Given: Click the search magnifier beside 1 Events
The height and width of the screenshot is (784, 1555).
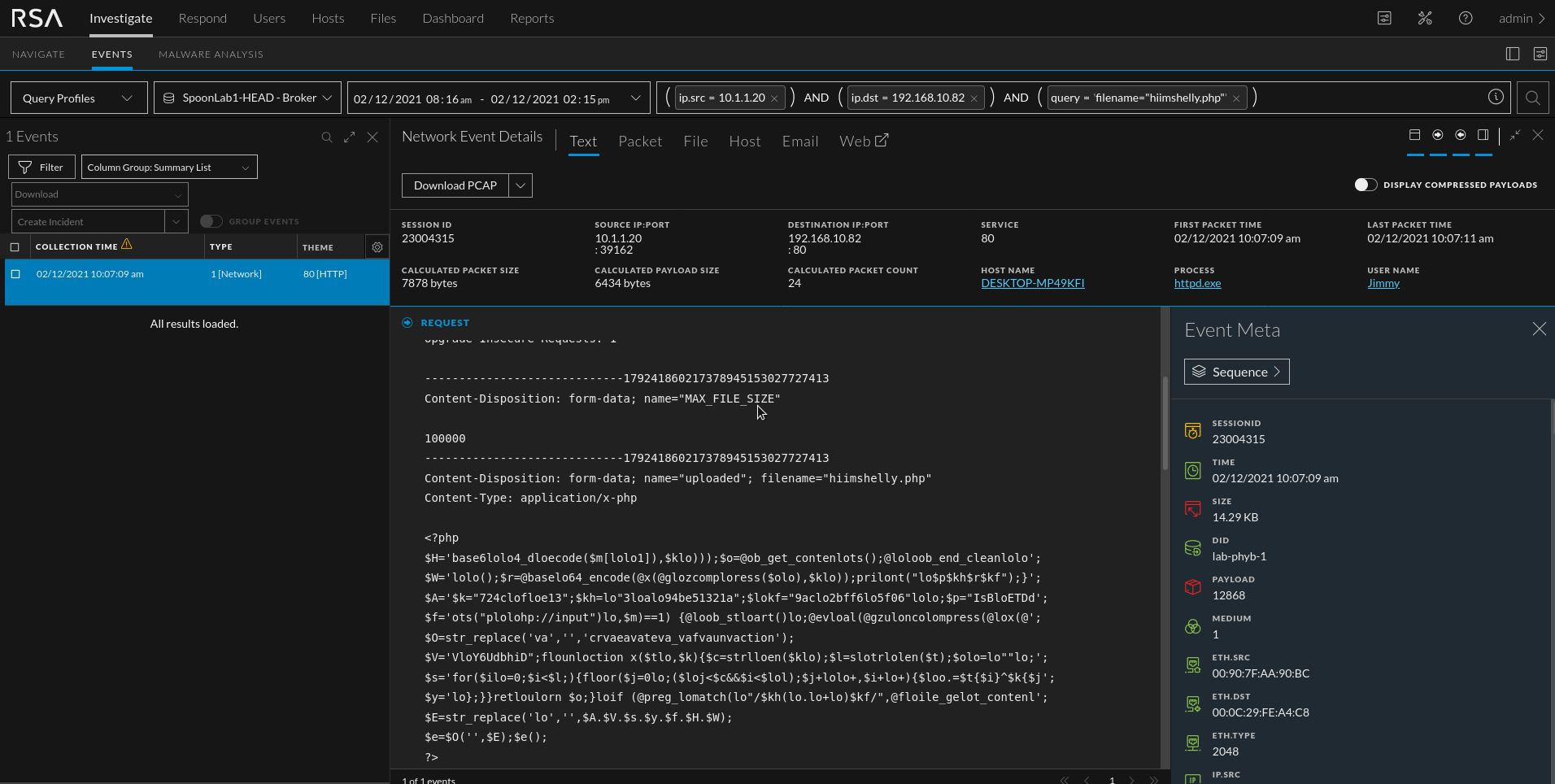Looking at the screenshot, I should coord(327,137).
